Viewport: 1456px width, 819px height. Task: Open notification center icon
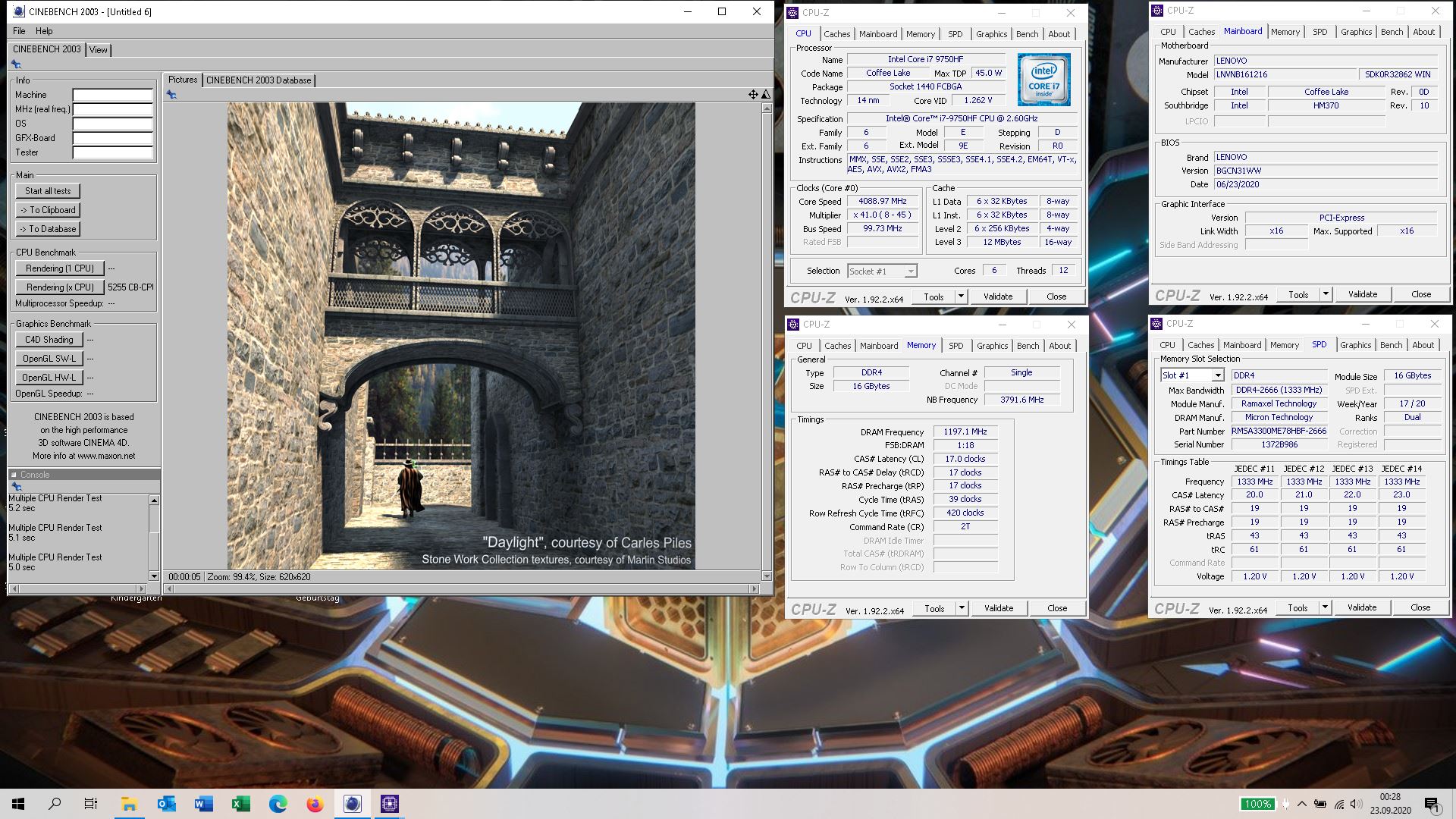click(1432, 805)
